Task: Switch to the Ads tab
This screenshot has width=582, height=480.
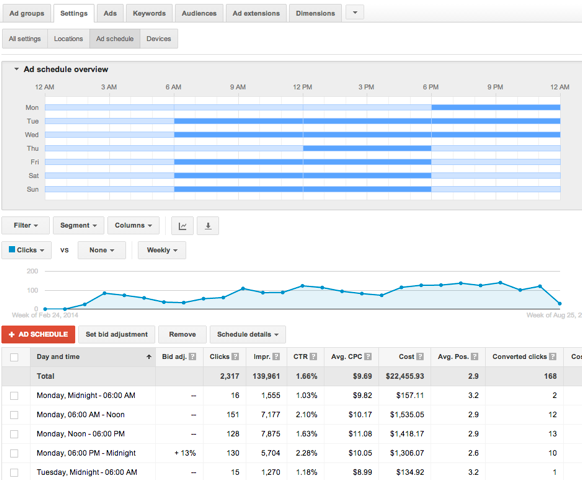Action: 110,13
